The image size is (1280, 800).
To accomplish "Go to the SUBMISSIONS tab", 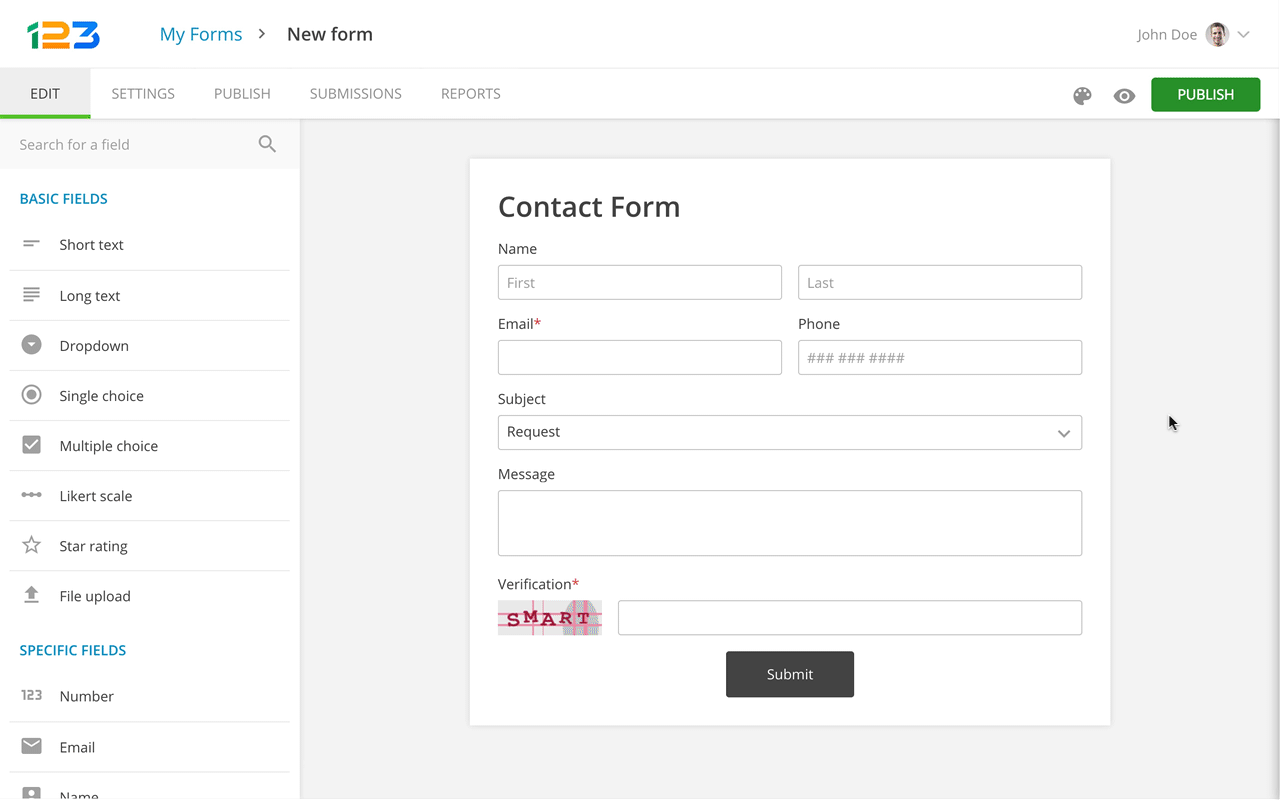I will 355,94.
